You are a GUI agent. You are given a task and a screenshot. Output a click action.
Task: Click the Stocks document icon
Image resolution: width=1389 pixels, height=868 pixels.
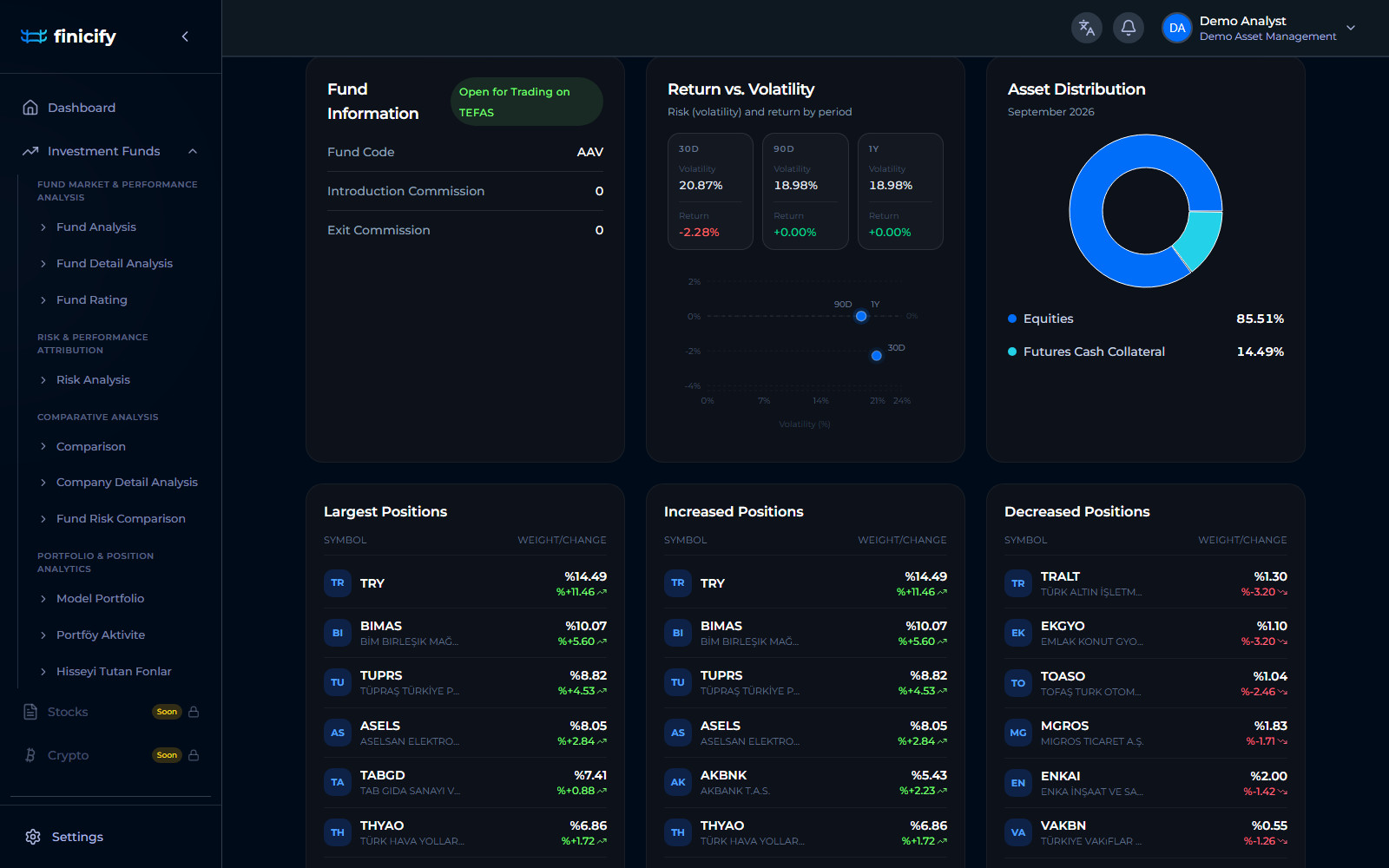30,712
